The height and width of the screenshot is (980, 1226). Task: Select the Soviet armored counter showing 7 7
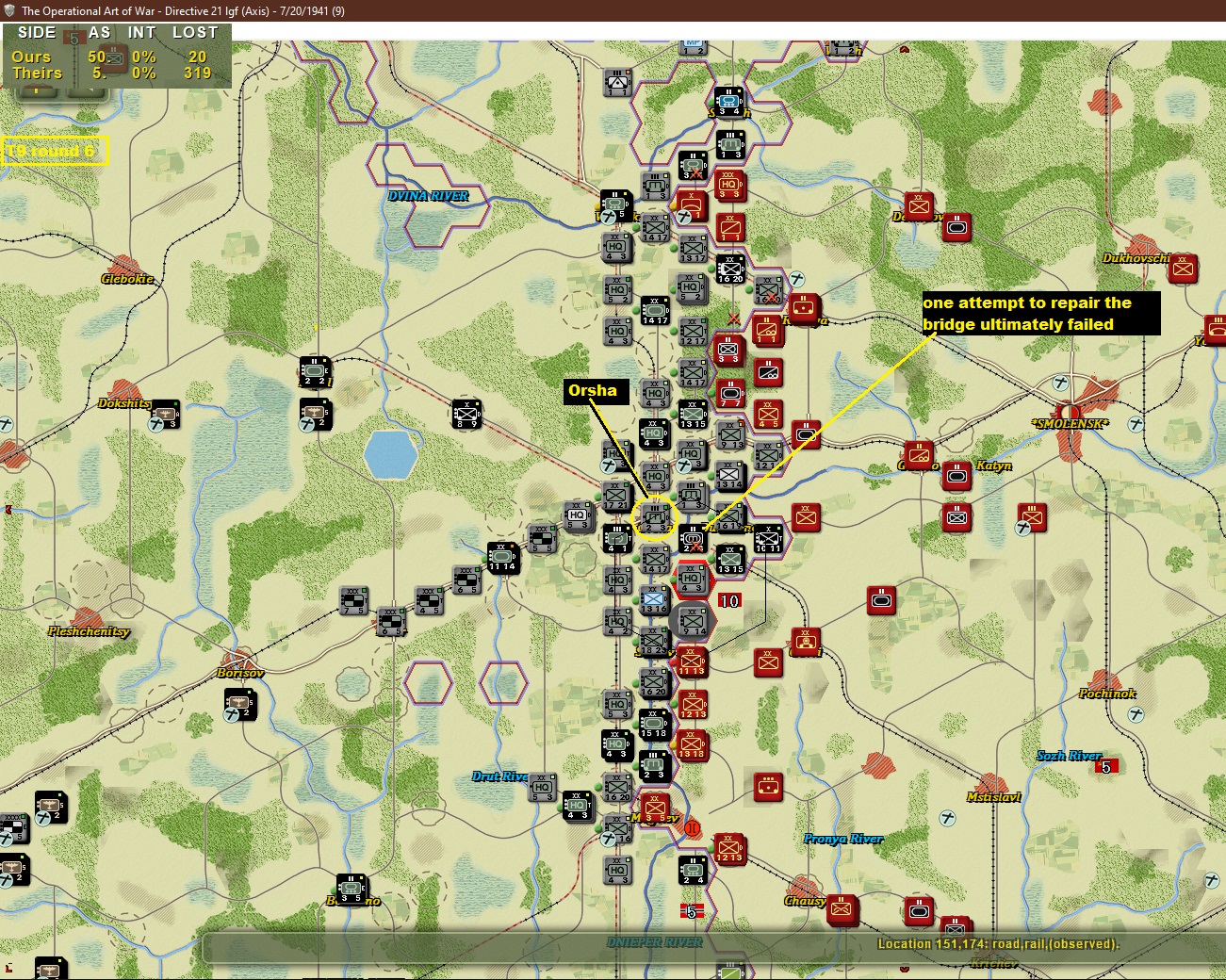tap(730, 393)
